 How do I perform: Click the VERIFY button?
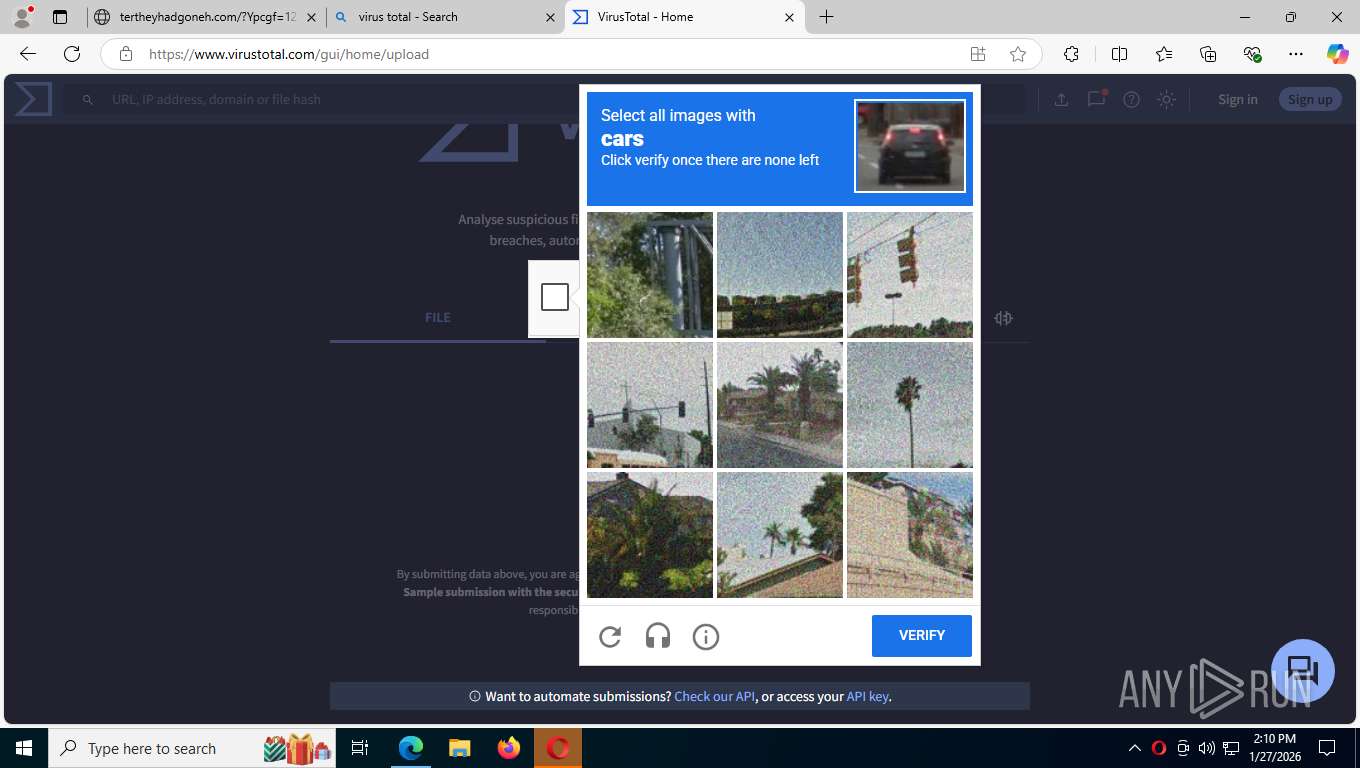(922, 636)
